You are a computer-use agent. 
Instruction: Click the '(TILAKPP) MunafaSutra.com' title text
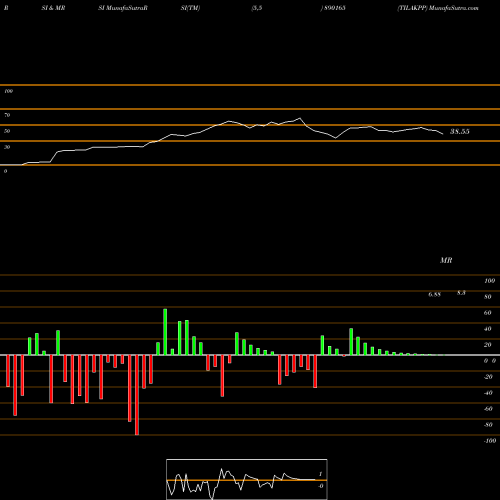(x=438, y=8)
